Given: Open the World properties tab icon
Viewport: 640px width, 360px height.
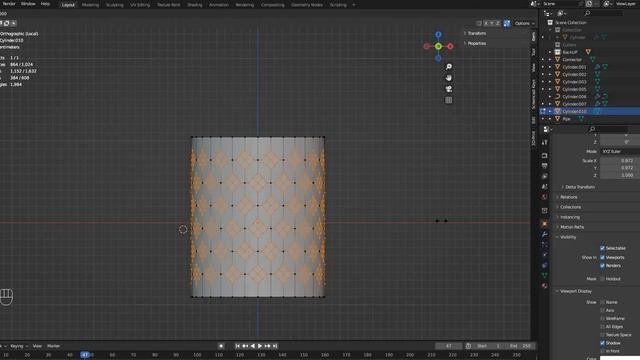Looking at the screenshot, I should tap(544, 197).
